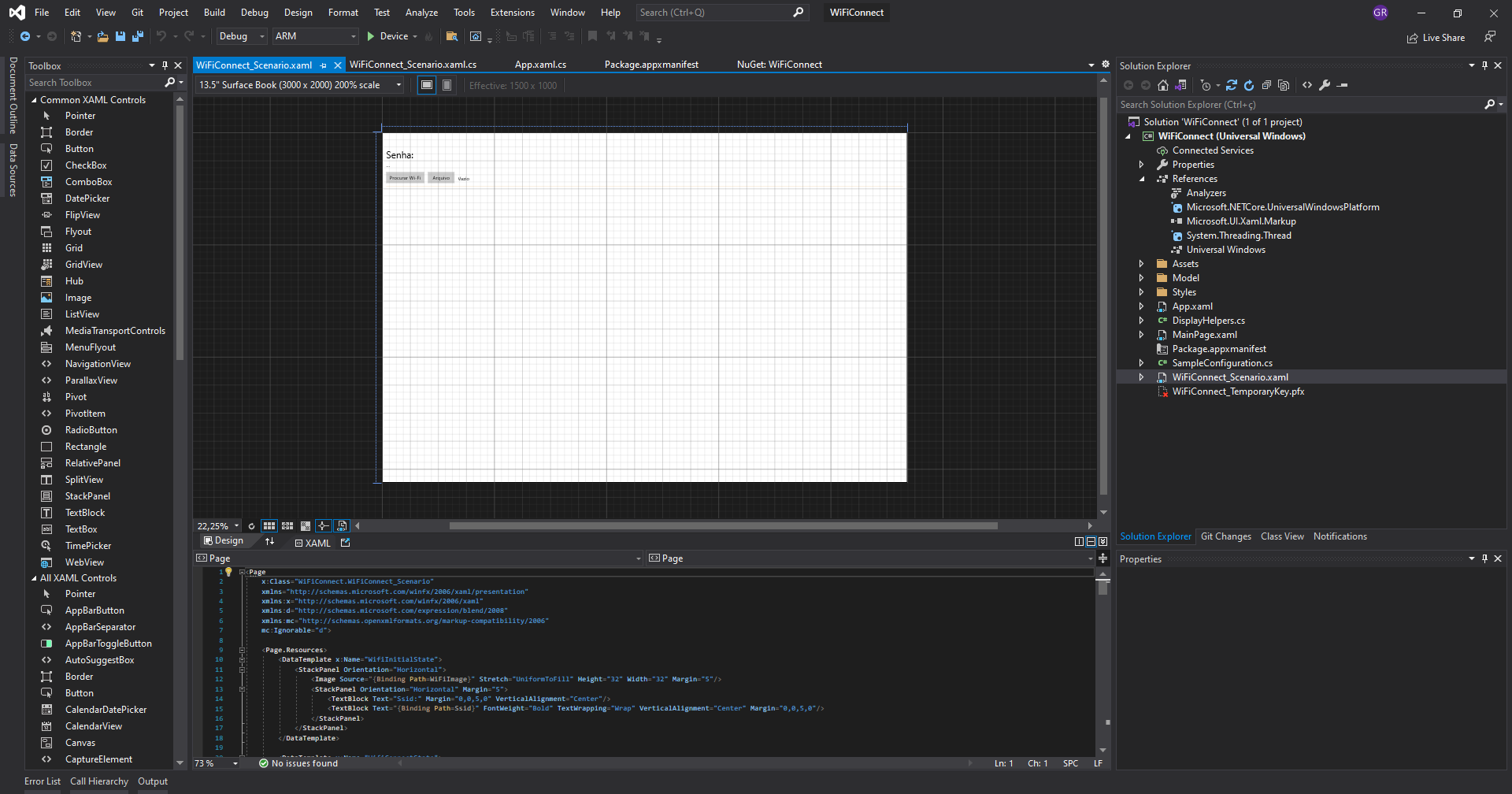Switch to the Git Changes panel
Screen dimensions: 1512x794
pos(1225,536)
